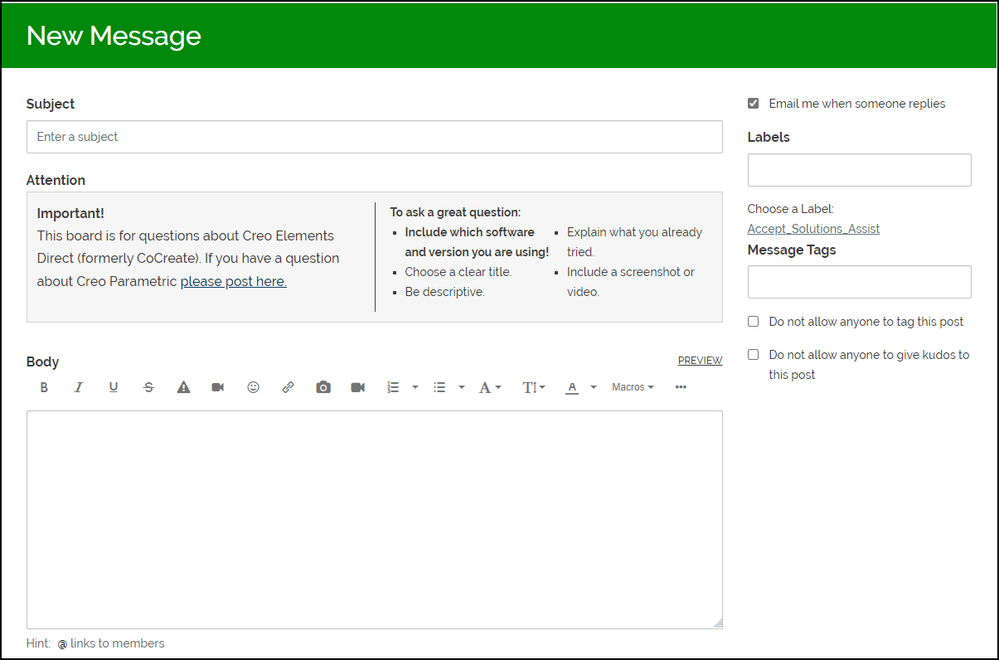The image size is (999, 660).
Task: Check Do not allow anyone to tag this post
Action: (x=753, y=322)
